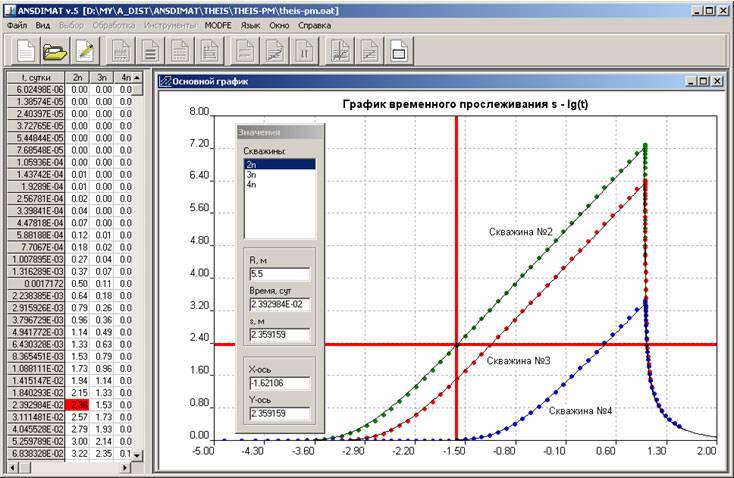Click the Время, сут input field
The image size is (734, 478).
point(278,304)
